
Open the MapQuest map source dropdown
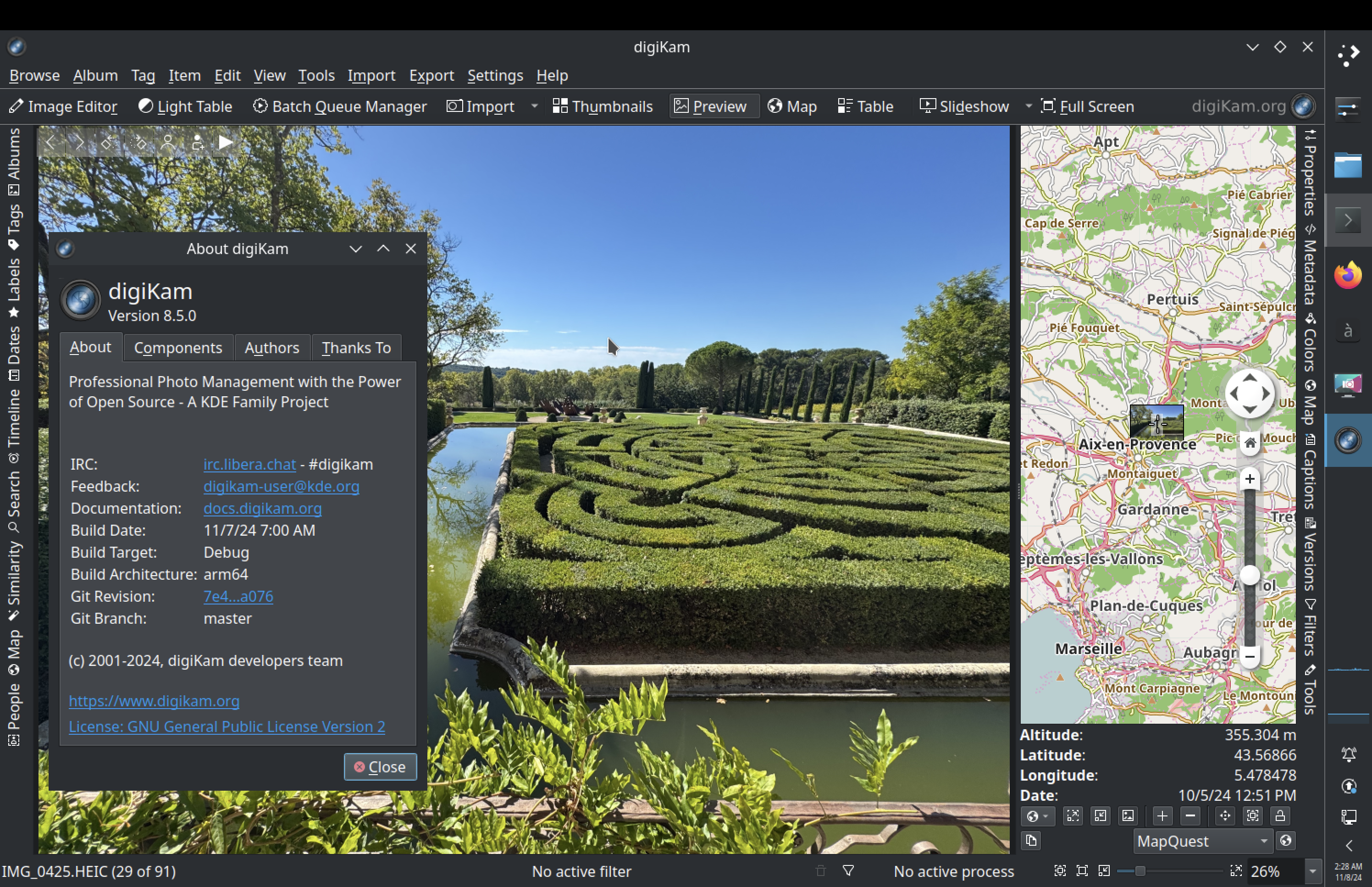(x=1202, y=841)
